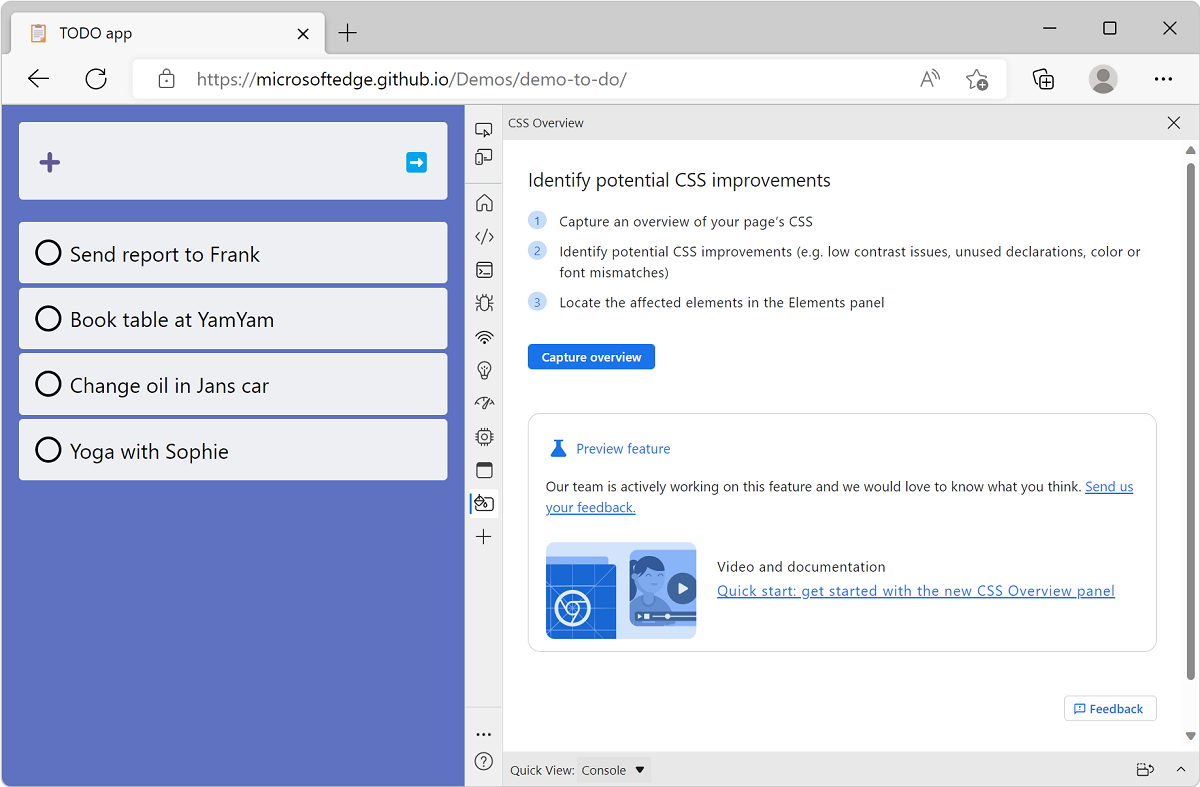Image resolution: width=1200 pixels, height=787 pixels.
Task: Open the Application panel
Action: tap(484, 470)
